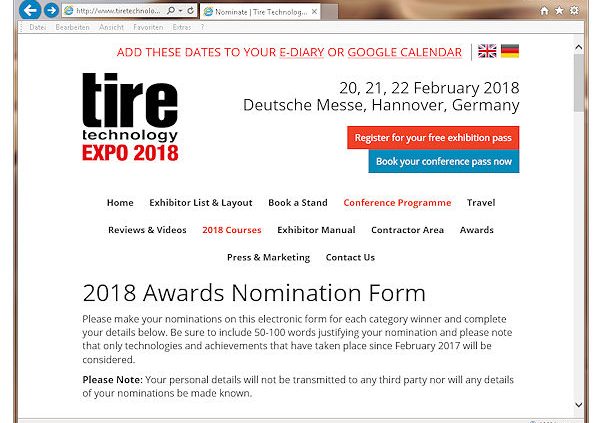Image resolution: width=600 pixels, height=423 pixels.
Task: Expand the address bar dropdown arrow
Action: click(180, 11)
